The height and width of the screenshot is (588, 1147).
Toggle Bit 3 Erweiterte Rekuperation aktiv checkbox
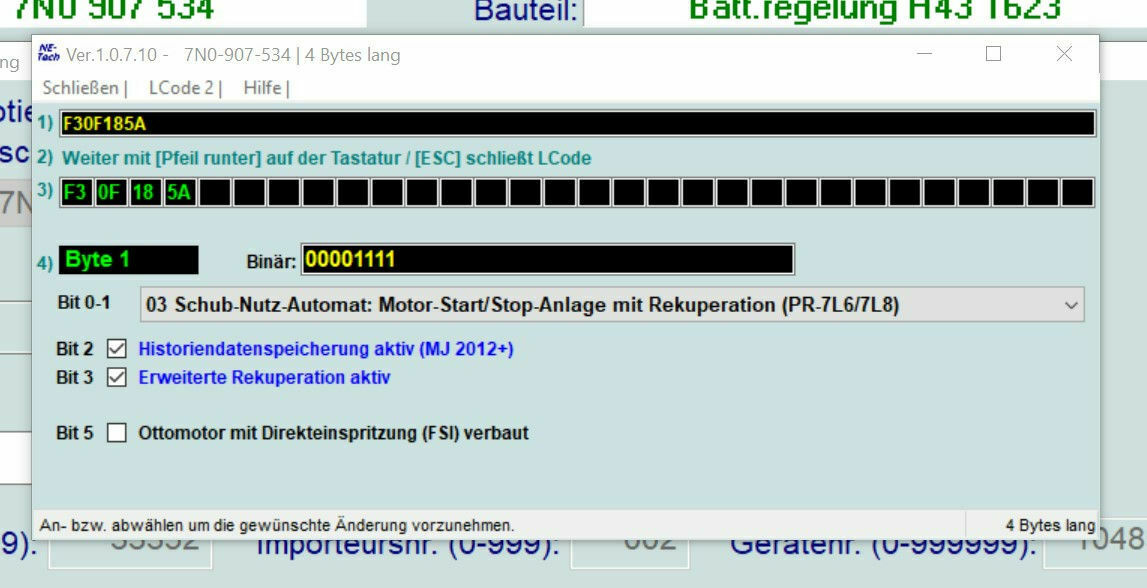pos(116,377)
